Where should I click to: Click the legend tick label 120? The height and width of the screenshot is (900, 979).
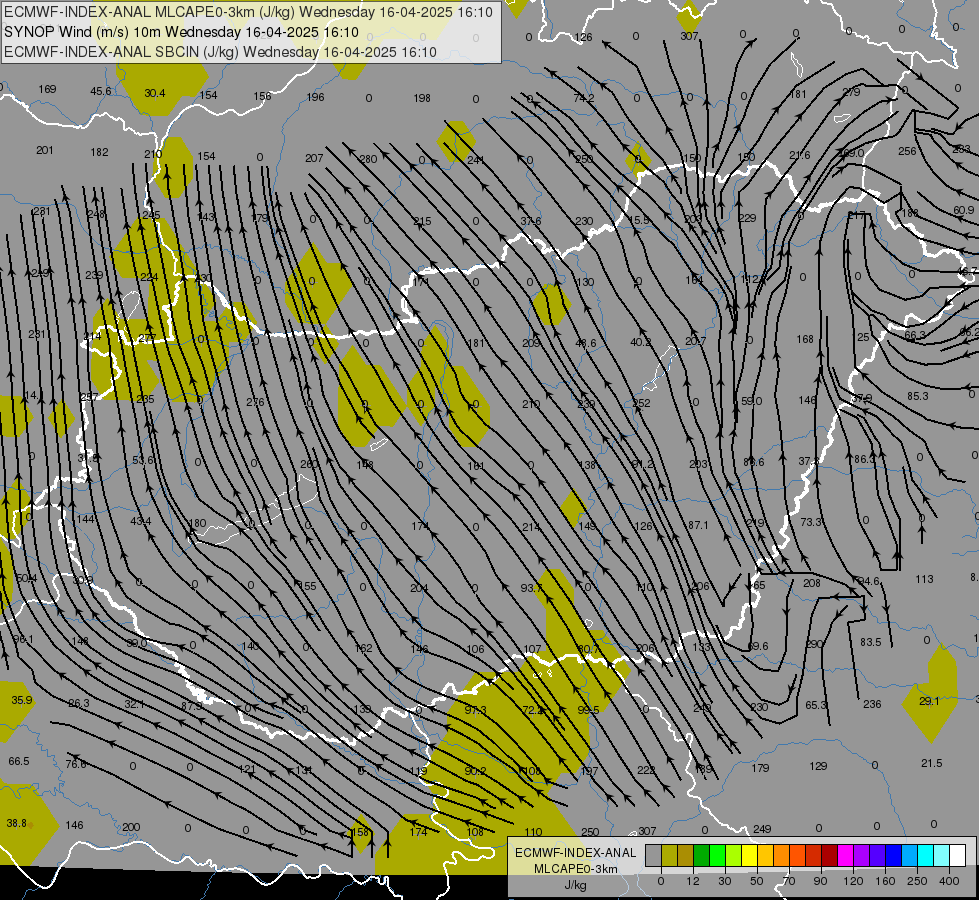(854, 881)
